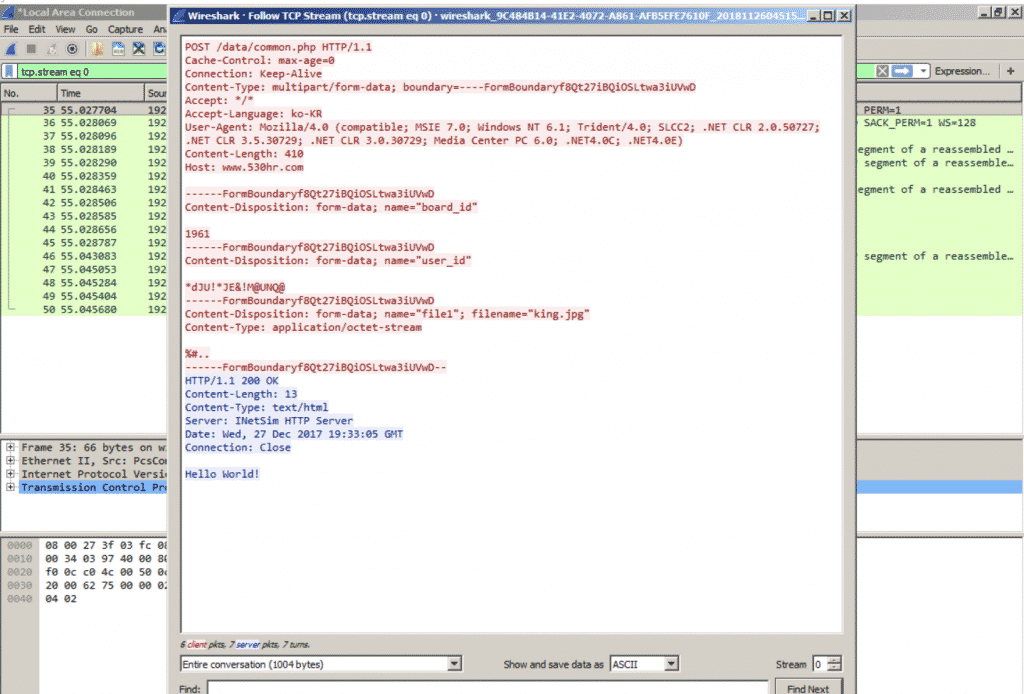Click the Expression... button
The width and height of the screenshot is (1024, 694).
pos(962,71)
